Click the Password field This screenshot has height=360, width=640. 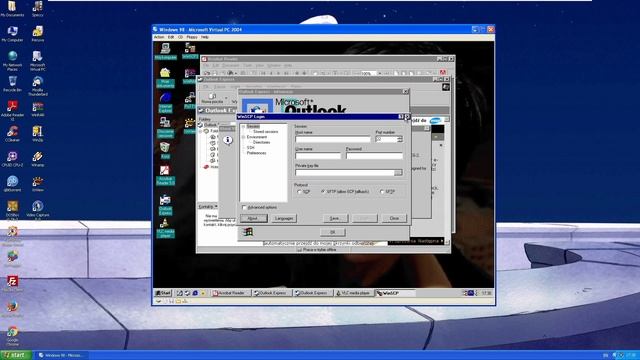tap(374, 156)
